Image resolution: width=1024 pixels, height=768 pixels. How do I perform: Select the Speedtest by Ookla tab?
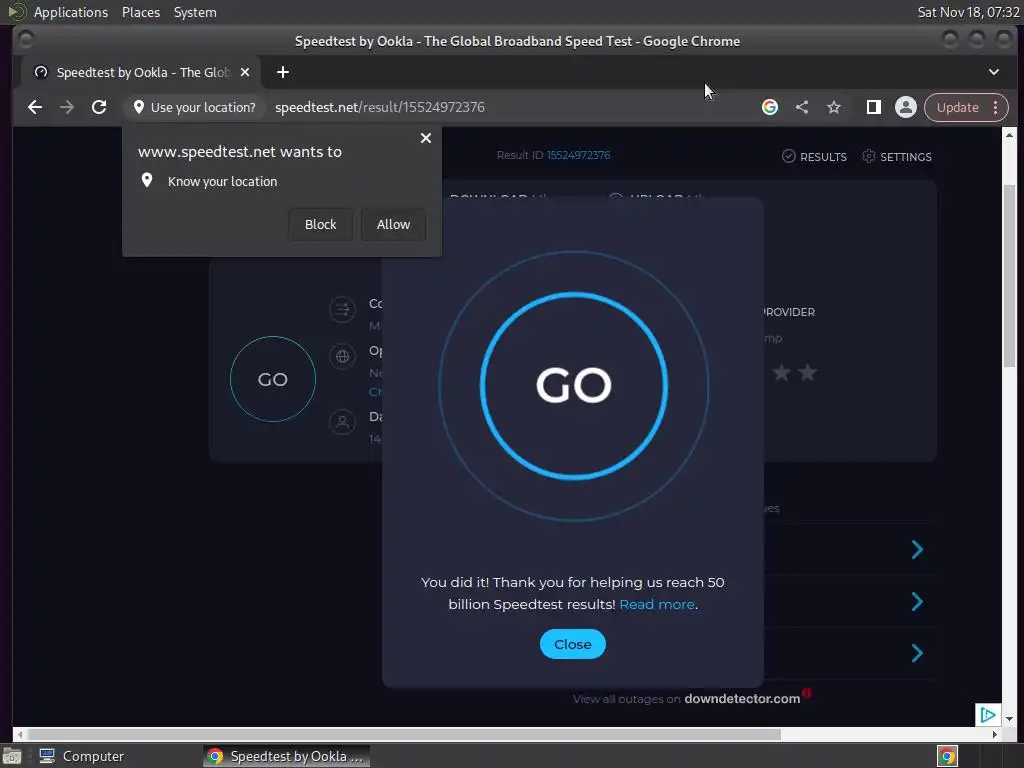142,72
